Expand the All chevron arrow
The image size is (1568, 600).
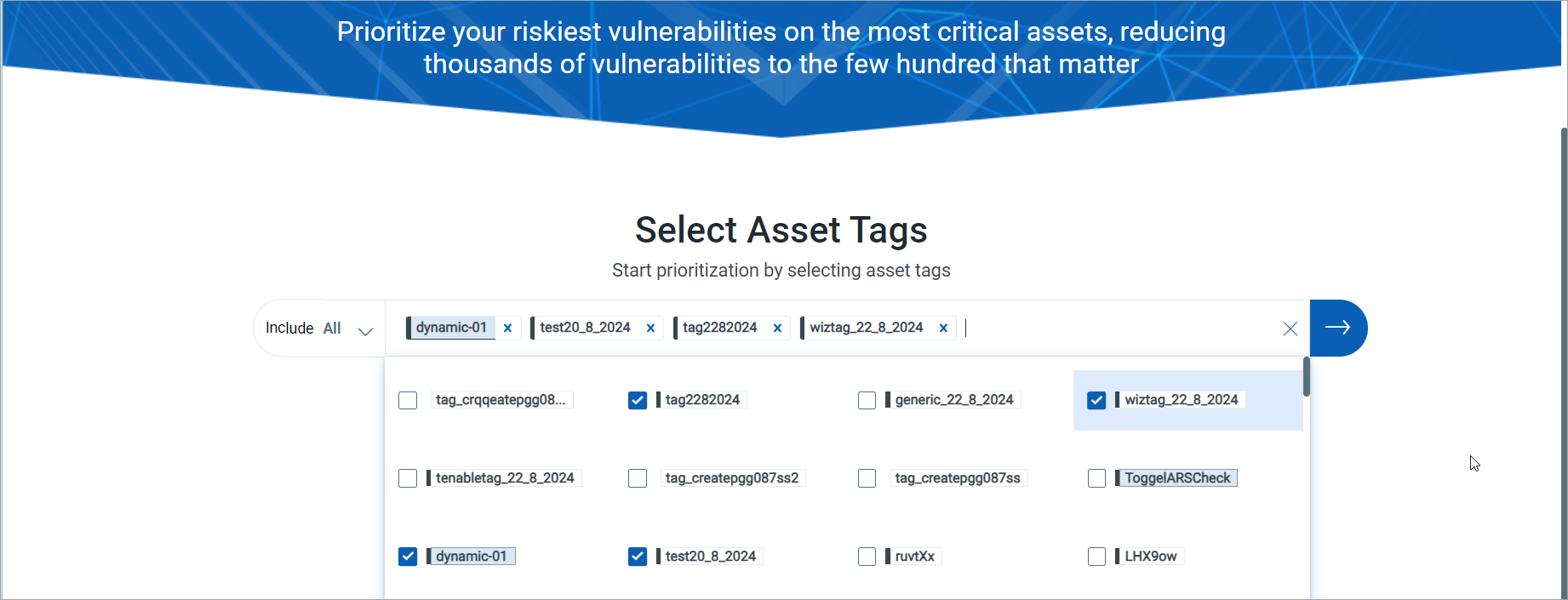click(365, 330)
